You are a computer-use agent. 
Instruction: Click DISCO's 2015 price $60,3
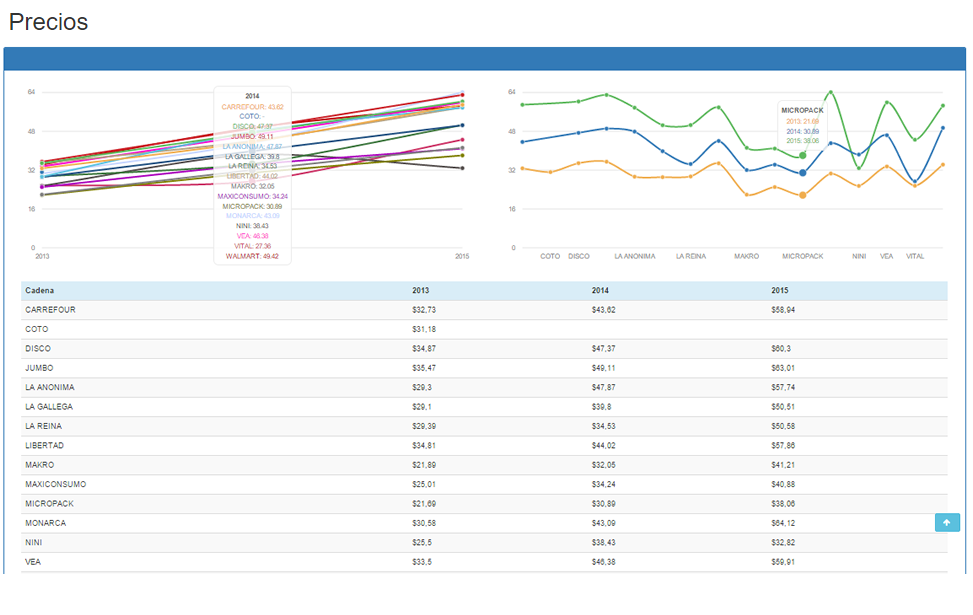point(781,349)
